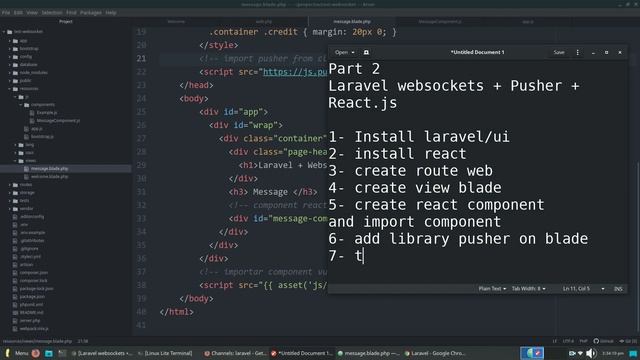Open webpack.mix.js in the project tree
The image size is (640, 360).
click(x=33, y=329)
